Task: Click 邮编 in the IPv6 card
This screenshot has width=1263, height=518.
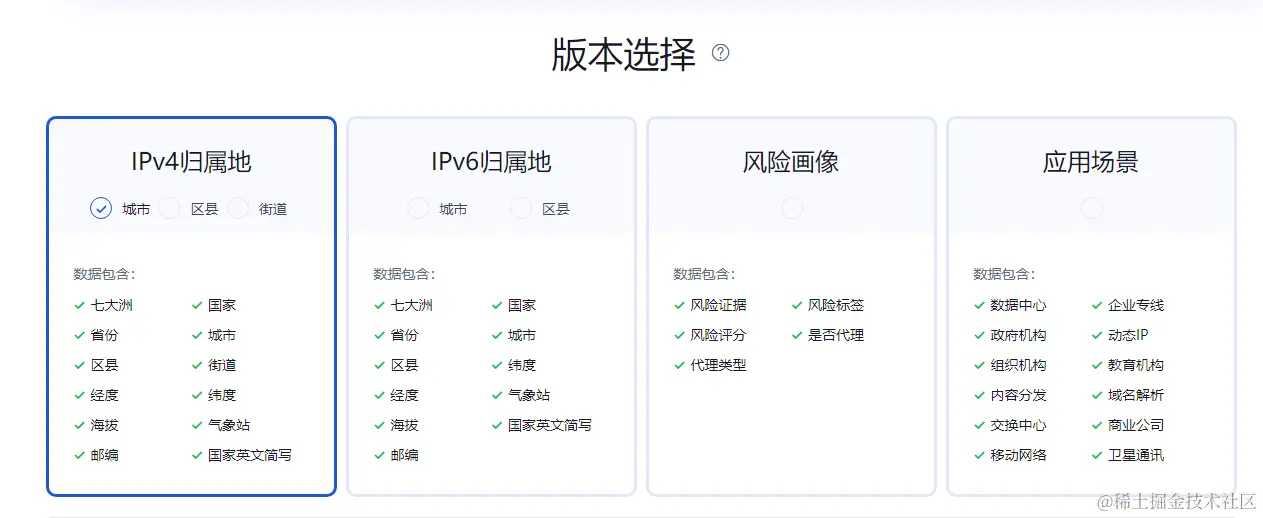Action: [404, 455]
